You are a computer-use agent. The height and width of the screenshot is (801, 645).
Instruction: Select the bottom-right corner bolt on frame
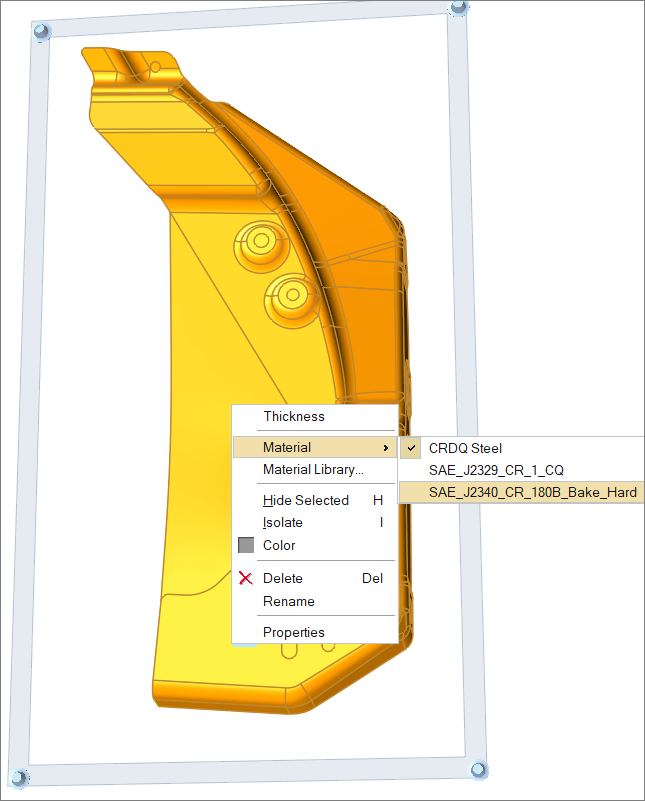pos(479,769)
